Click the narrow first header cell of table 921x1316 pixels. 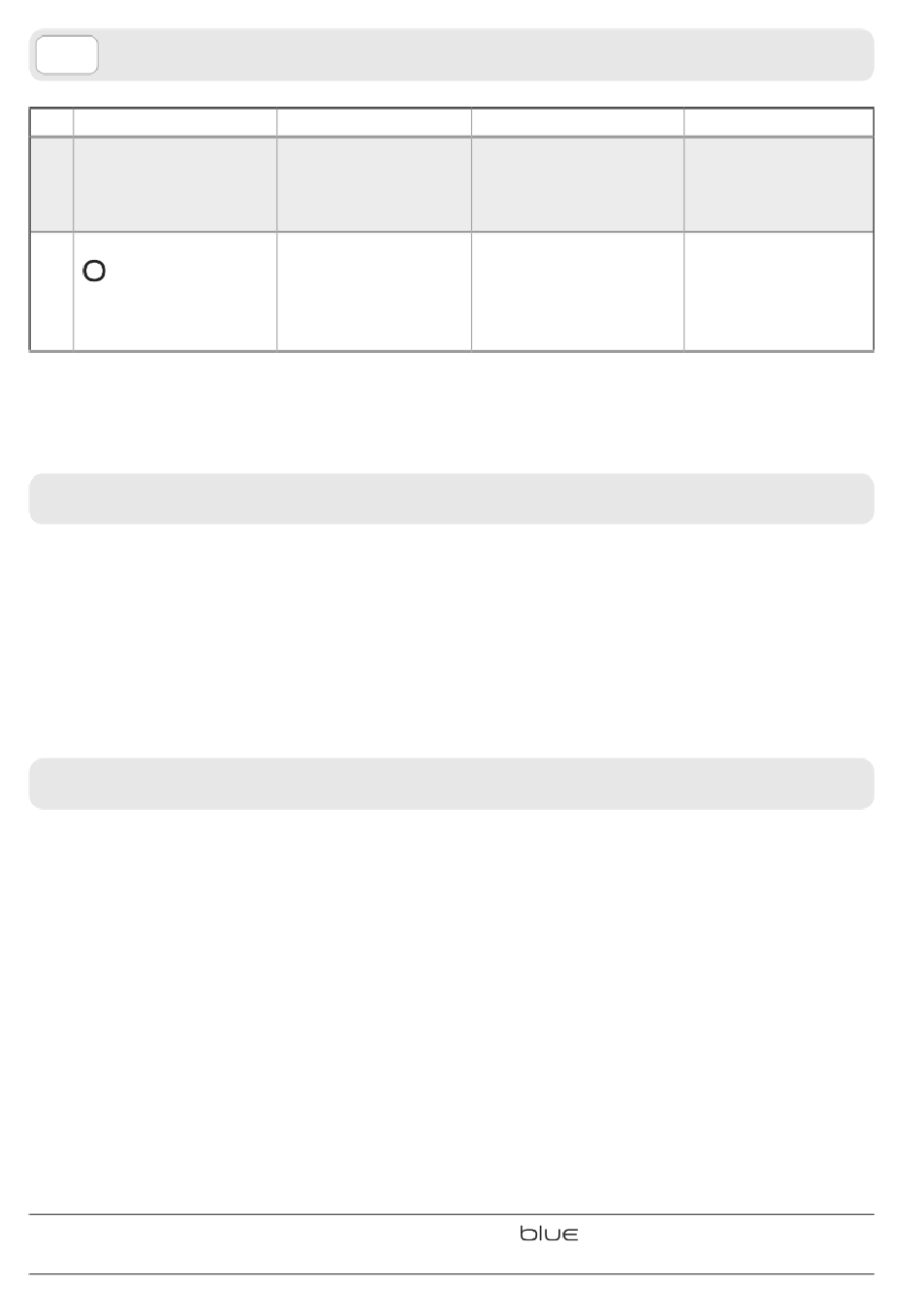click(51, 122)
